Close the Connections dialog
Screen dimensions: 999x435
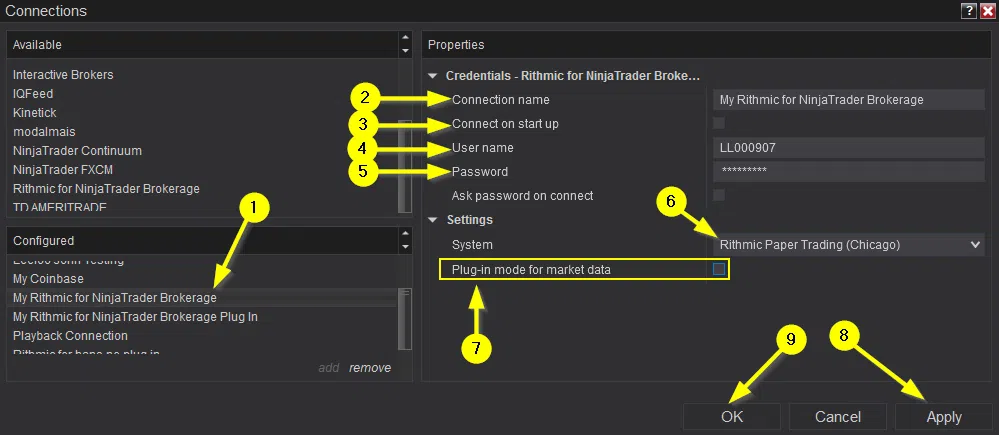(986, 10)
